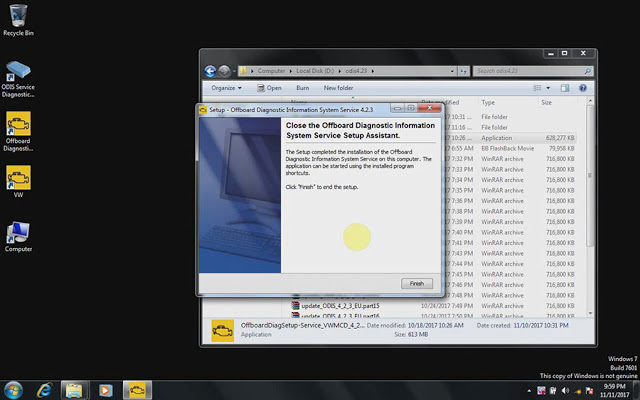
Task: Click the setup dialog title bar icon
Action: point(203,109)
